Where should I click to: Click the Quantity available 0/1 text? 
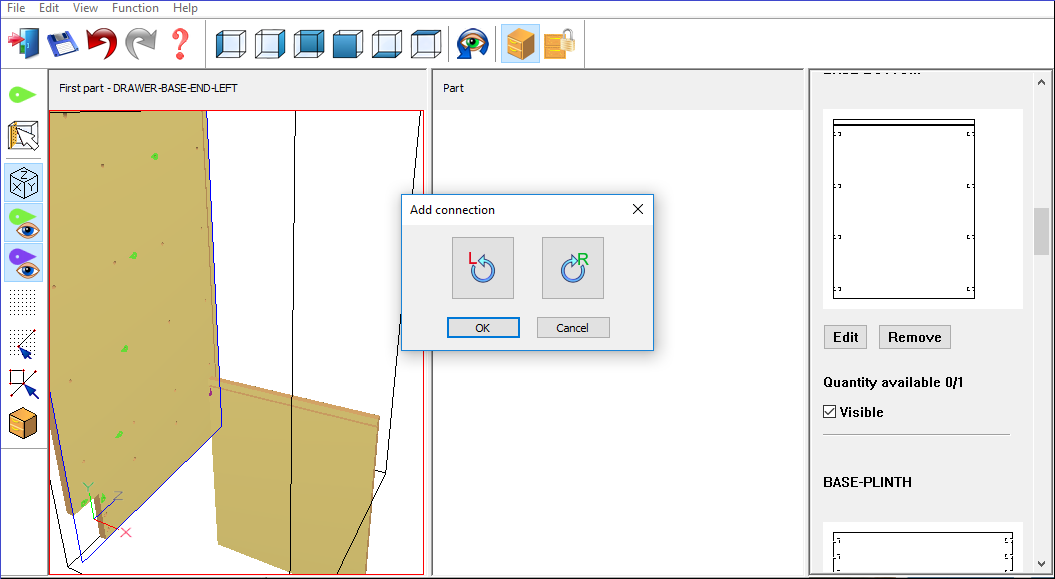click(x=892, y=383)
